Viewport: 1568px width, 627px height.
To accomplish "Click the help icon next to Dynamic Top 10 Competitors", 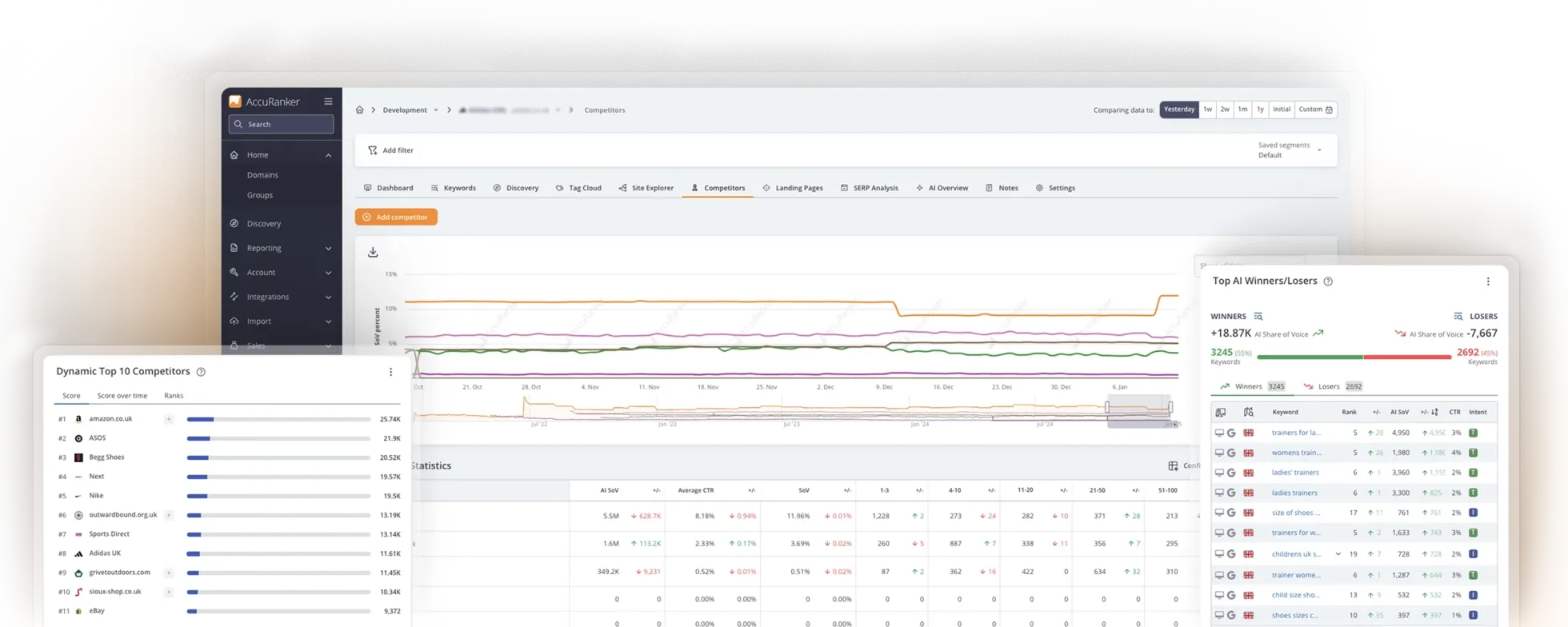I will point(201,372).
